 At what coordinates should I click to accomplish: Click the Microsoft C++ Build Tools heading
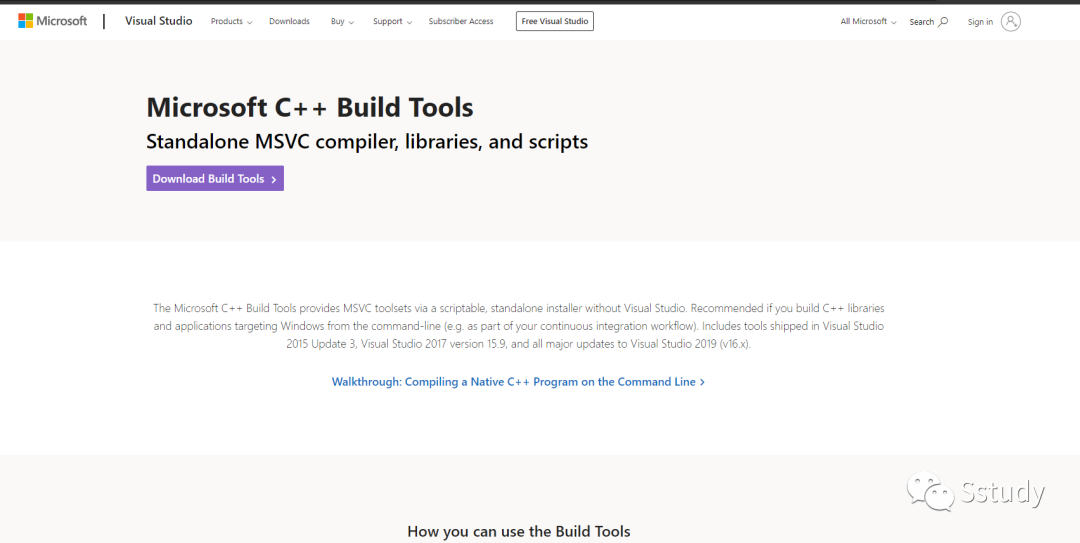310,107
